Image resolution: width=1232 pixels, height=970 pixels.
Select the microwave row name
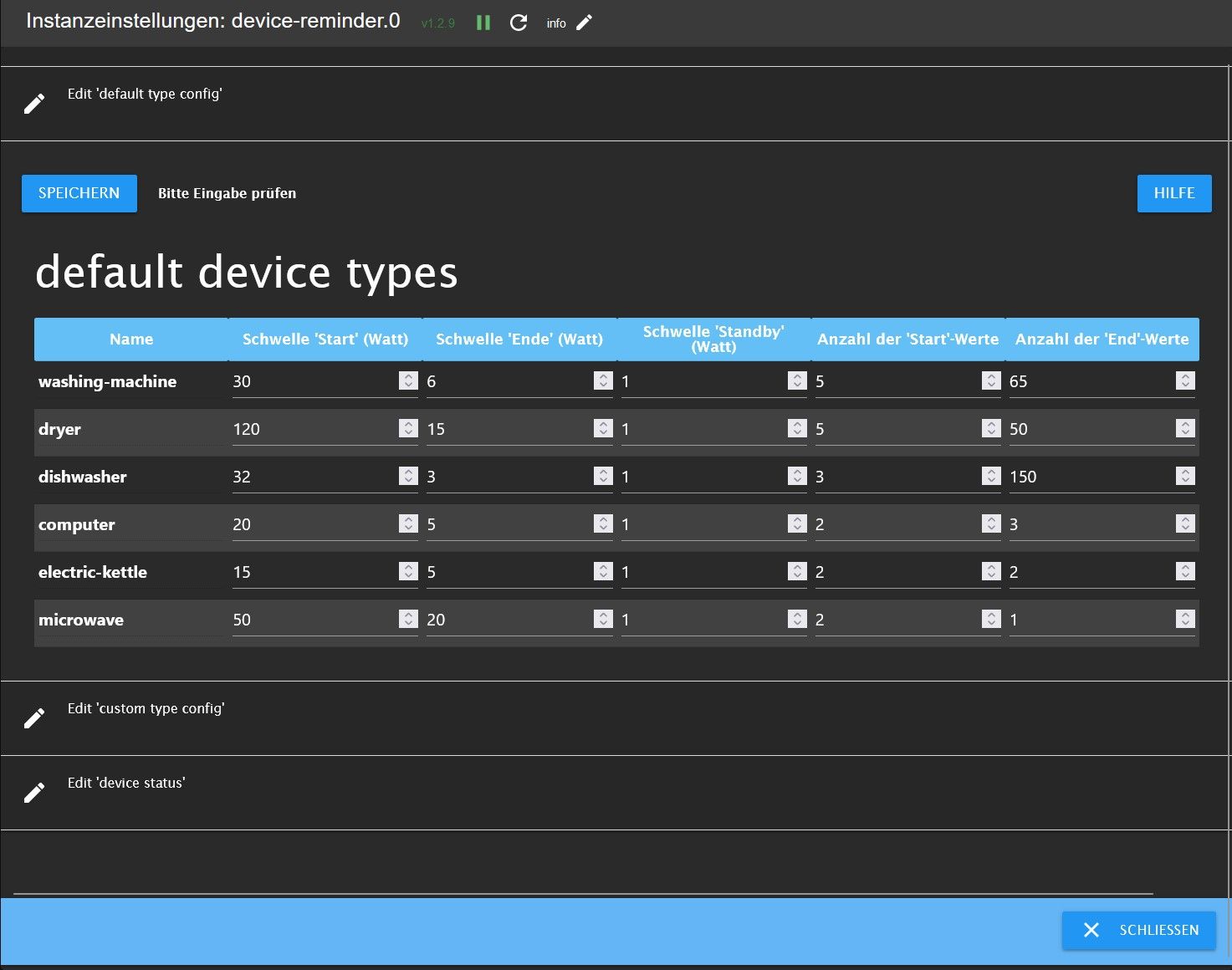click(81, 620)
